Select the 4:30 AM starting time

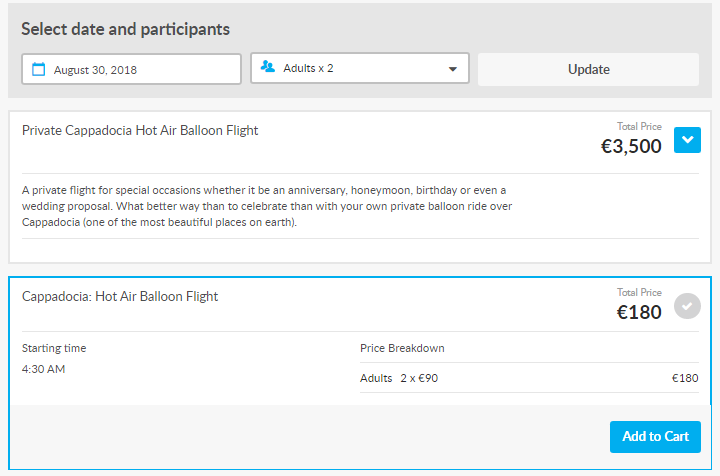[x=43, y=369]
